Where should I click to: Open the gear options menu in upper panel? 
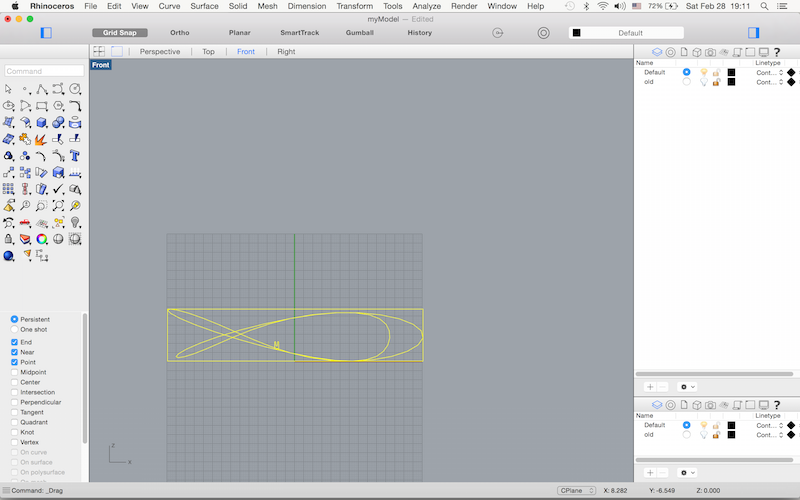687,387
